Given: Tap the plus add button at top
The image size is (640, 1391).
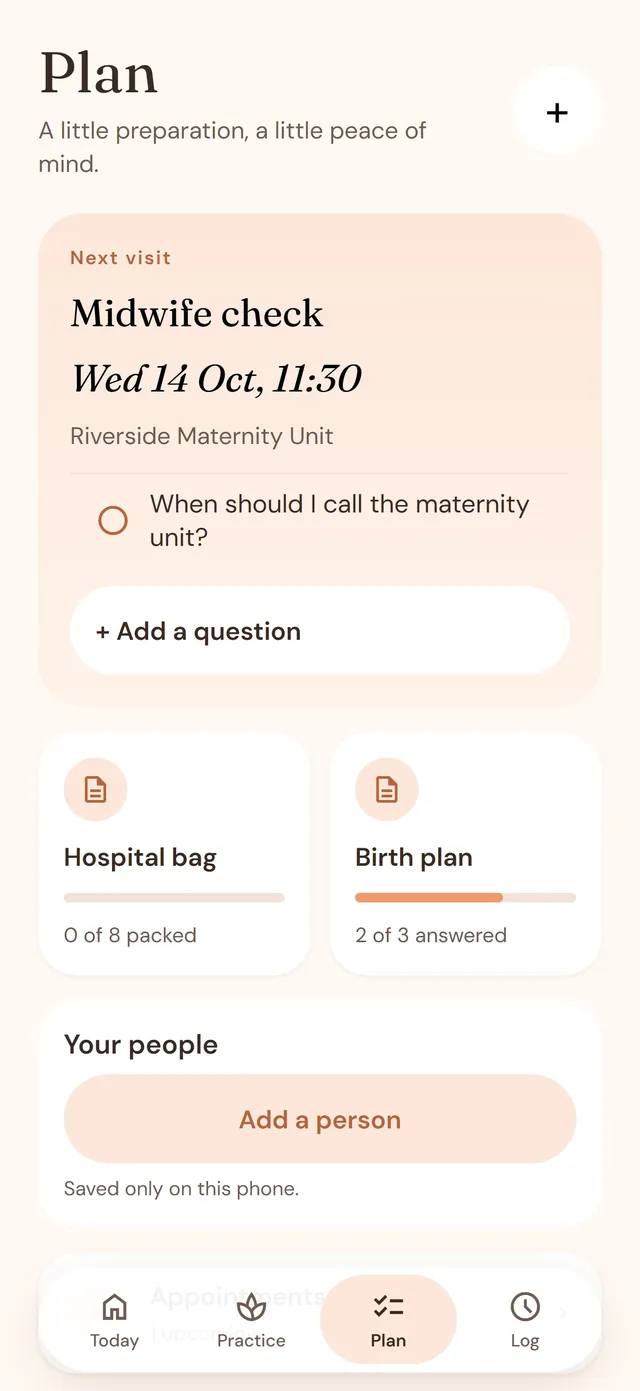Looking at the screenshot, I should coord(557,113).
